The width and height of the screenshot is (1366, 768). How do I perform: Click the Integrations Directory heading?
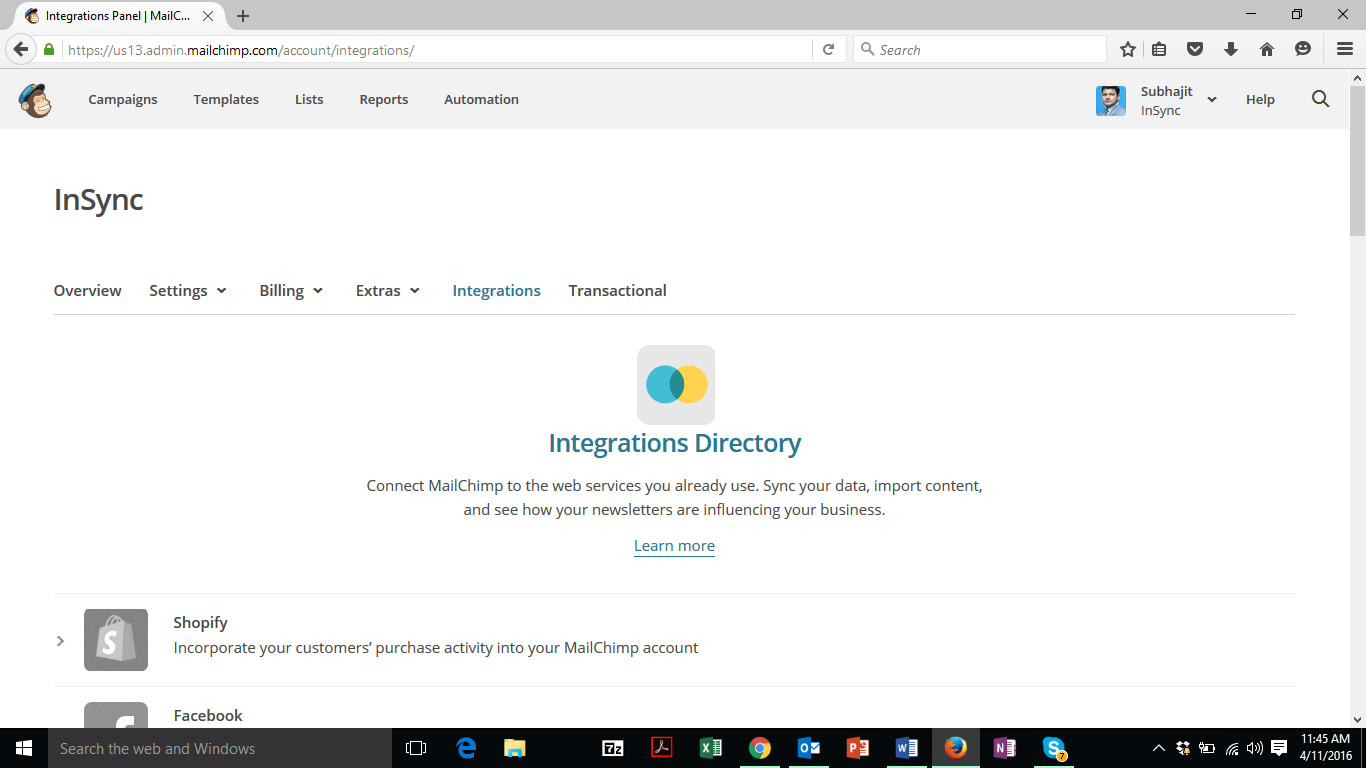[675, 443]
